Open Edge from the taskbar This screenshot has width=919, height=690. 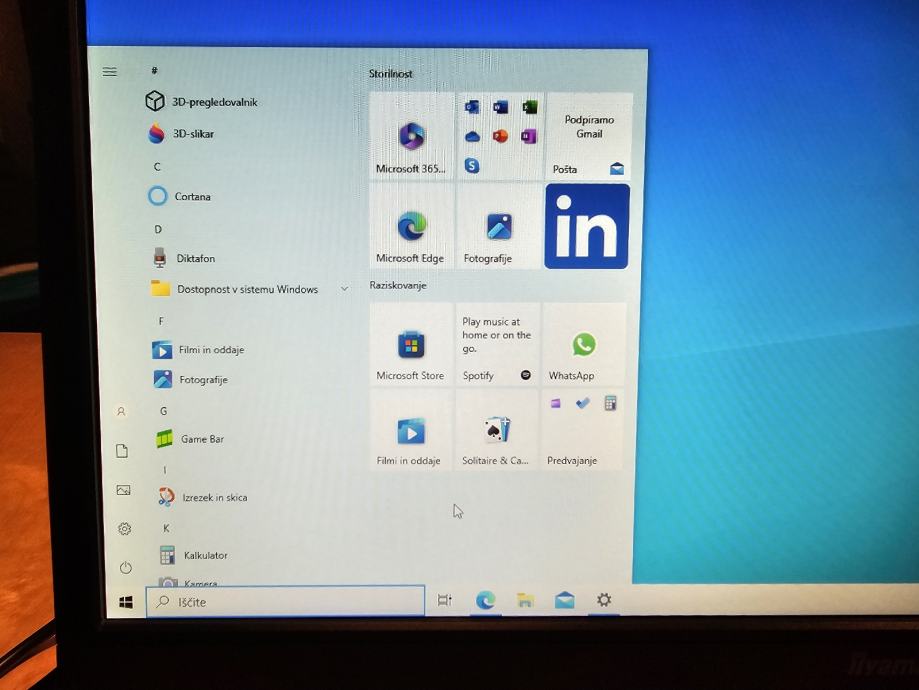[x=485, y=600]
